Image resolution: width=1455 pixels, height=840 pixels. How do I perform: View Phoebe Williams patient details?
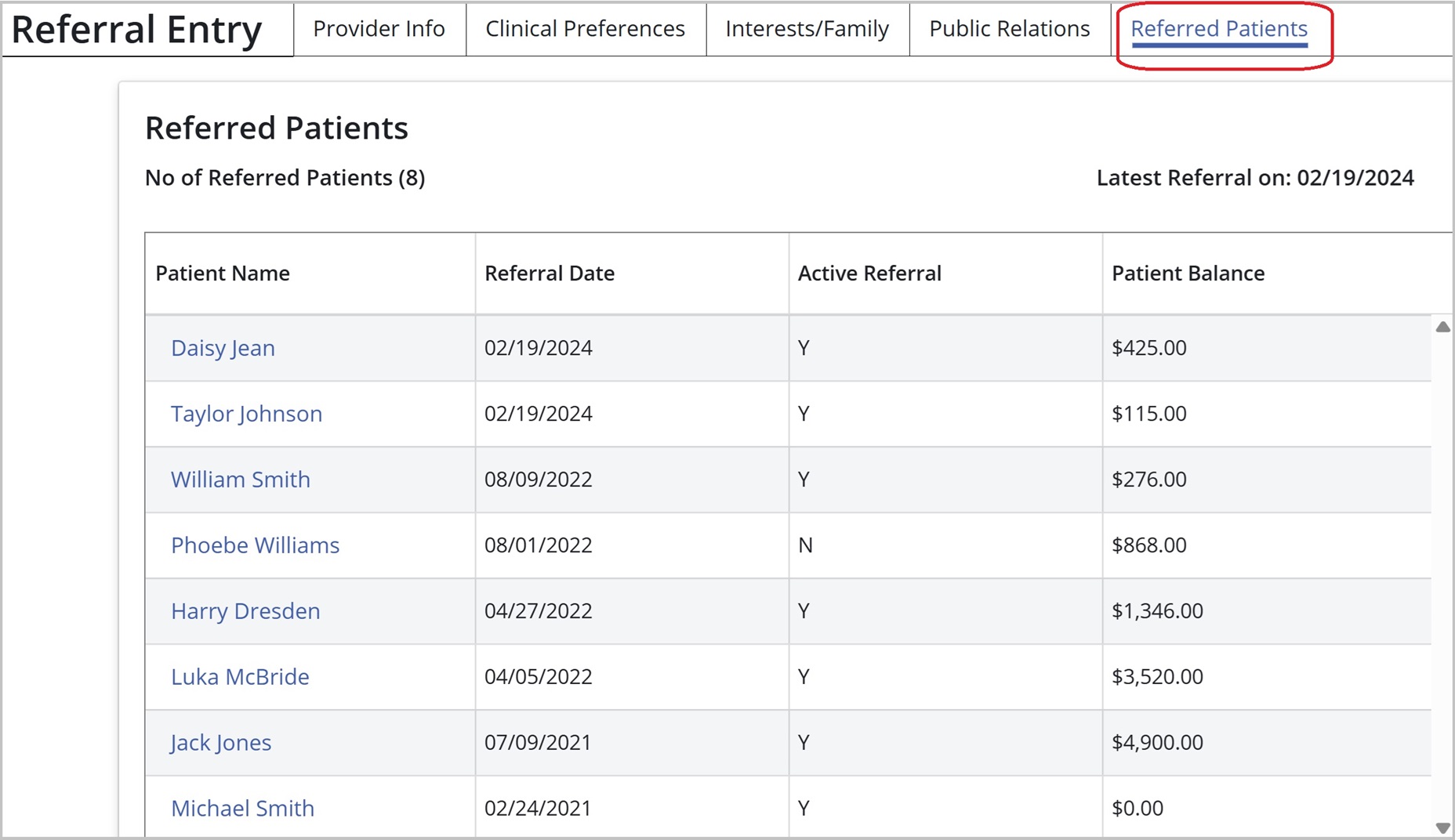(255, 545)
